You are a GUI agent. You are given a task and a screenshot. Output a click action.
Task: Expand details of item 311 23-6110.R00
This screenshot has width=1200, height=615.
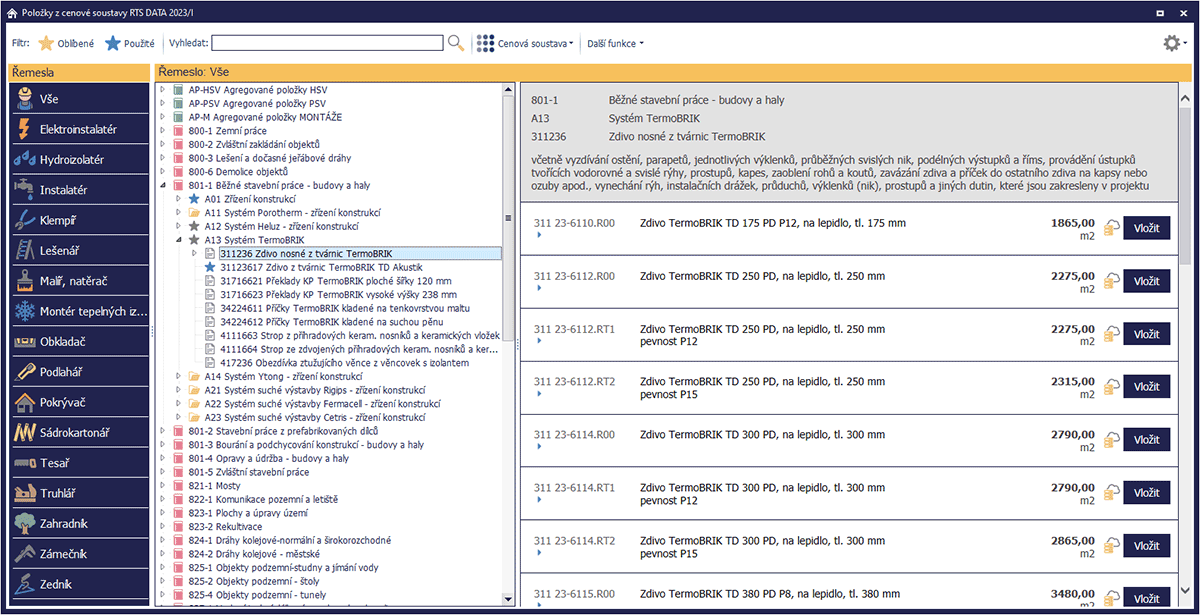538,236
